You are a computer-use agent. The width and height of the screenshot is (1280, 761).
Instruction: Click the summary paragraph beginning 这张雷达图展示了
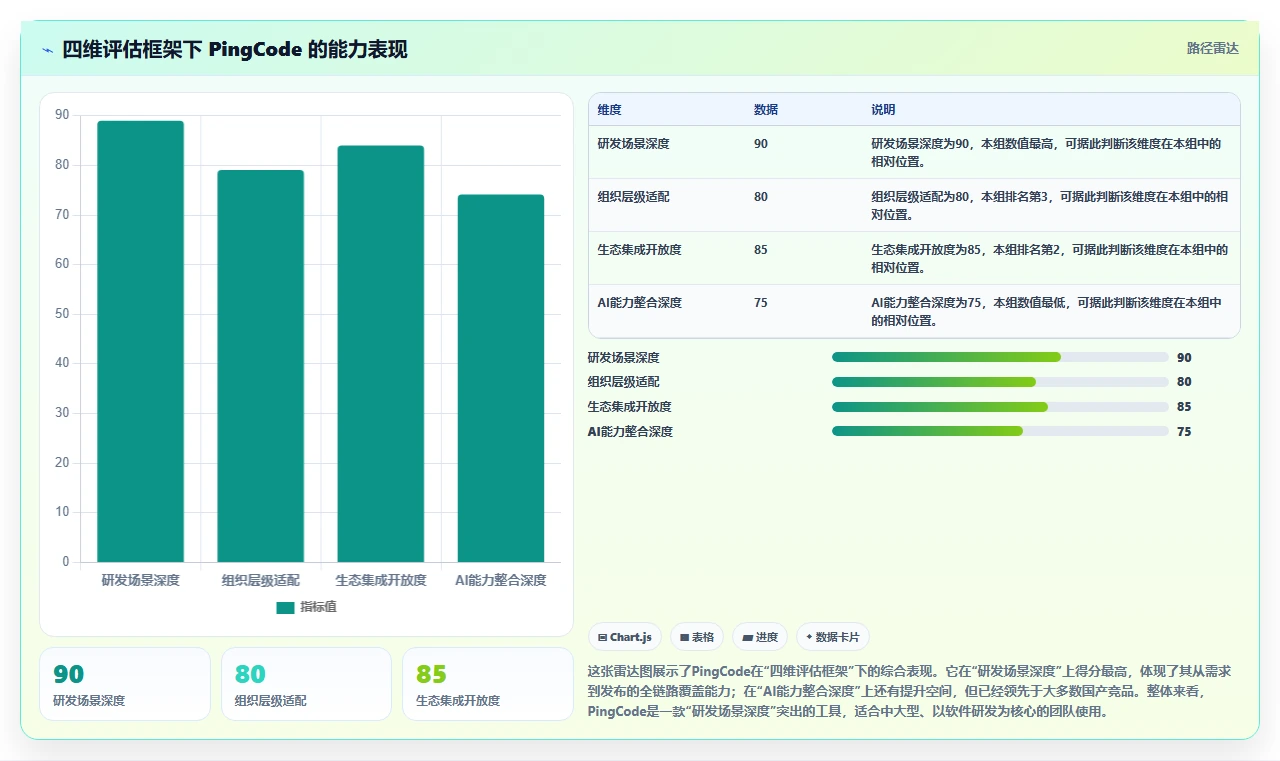(x=910, y=691)
